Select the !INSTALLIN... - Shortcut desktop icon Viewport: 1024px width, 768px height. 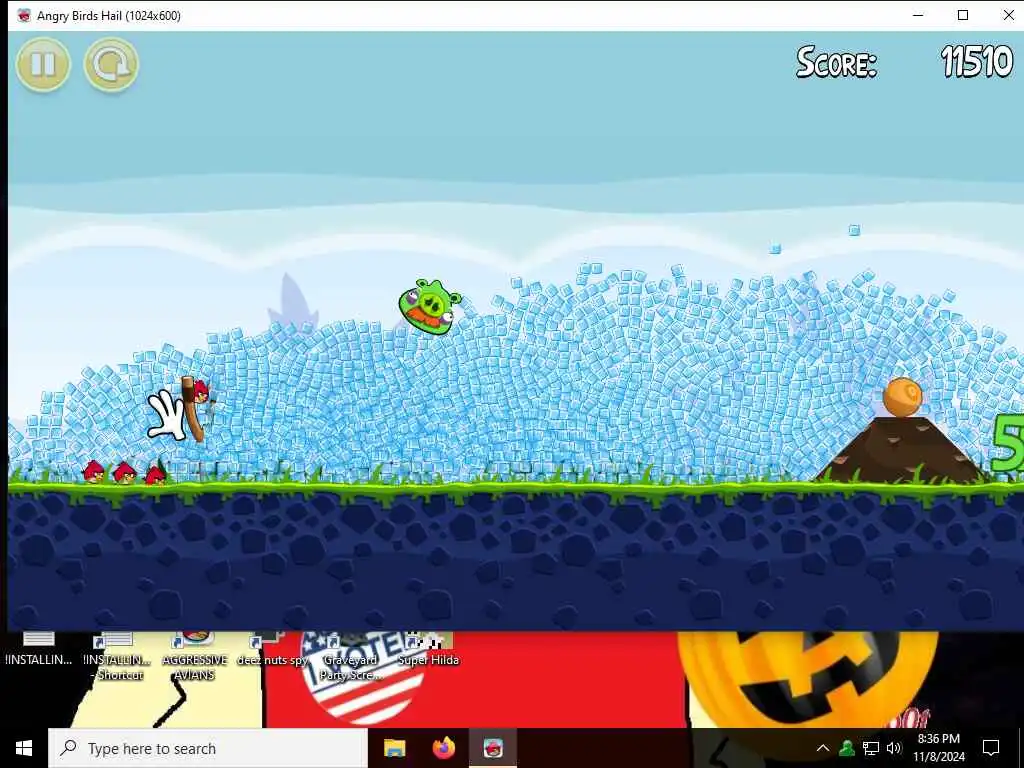[118, 656]
